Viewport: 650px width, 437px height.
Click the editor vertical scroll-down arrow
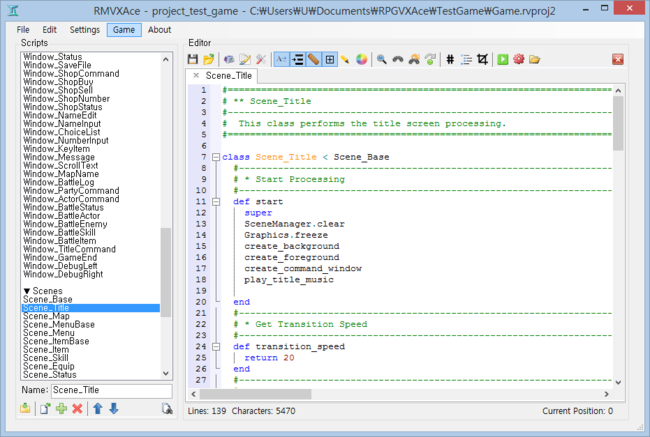[x=618, y=382]
